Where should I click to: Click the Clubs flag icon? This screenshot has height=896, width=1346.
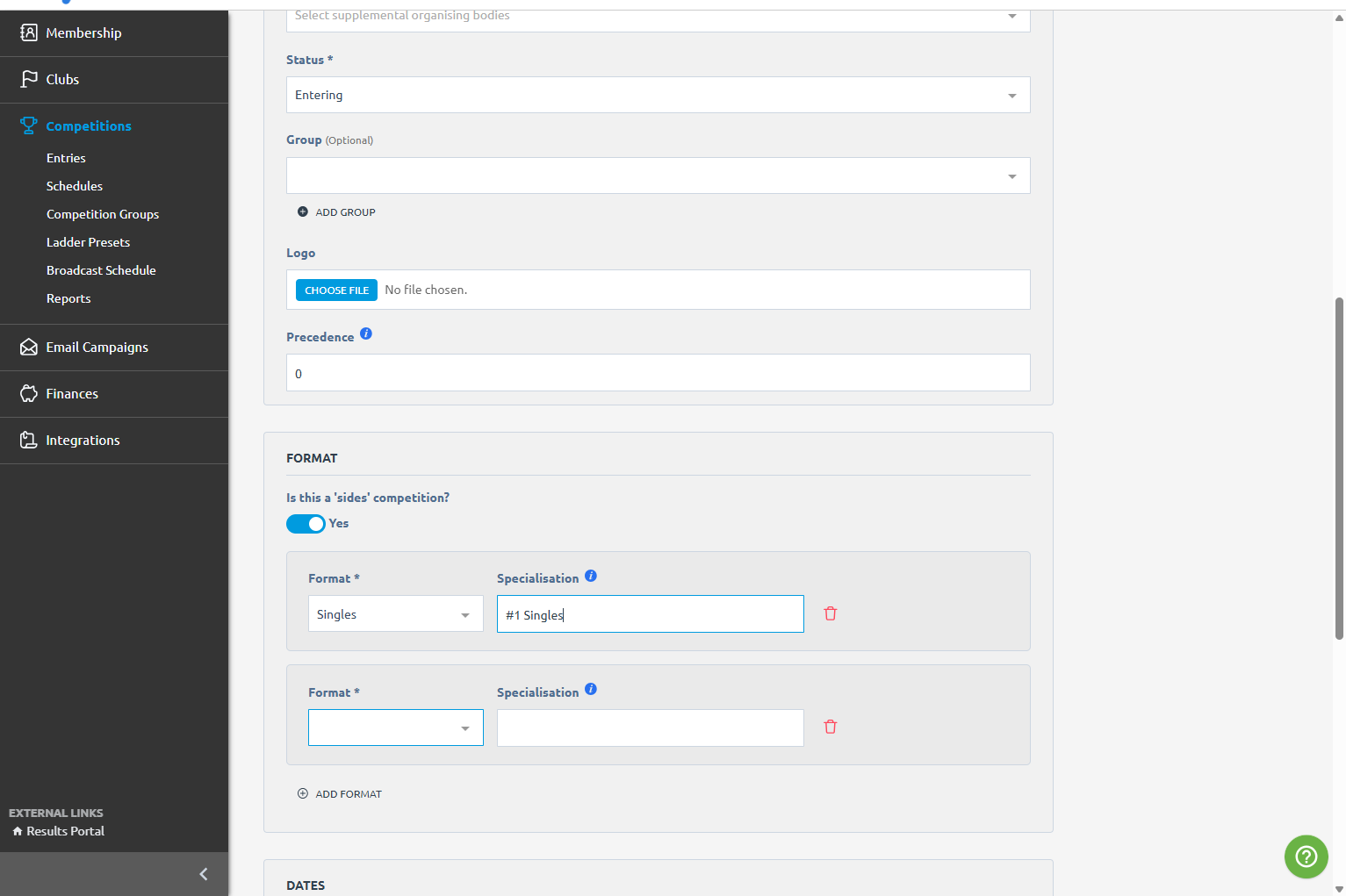tap(29, 79)
